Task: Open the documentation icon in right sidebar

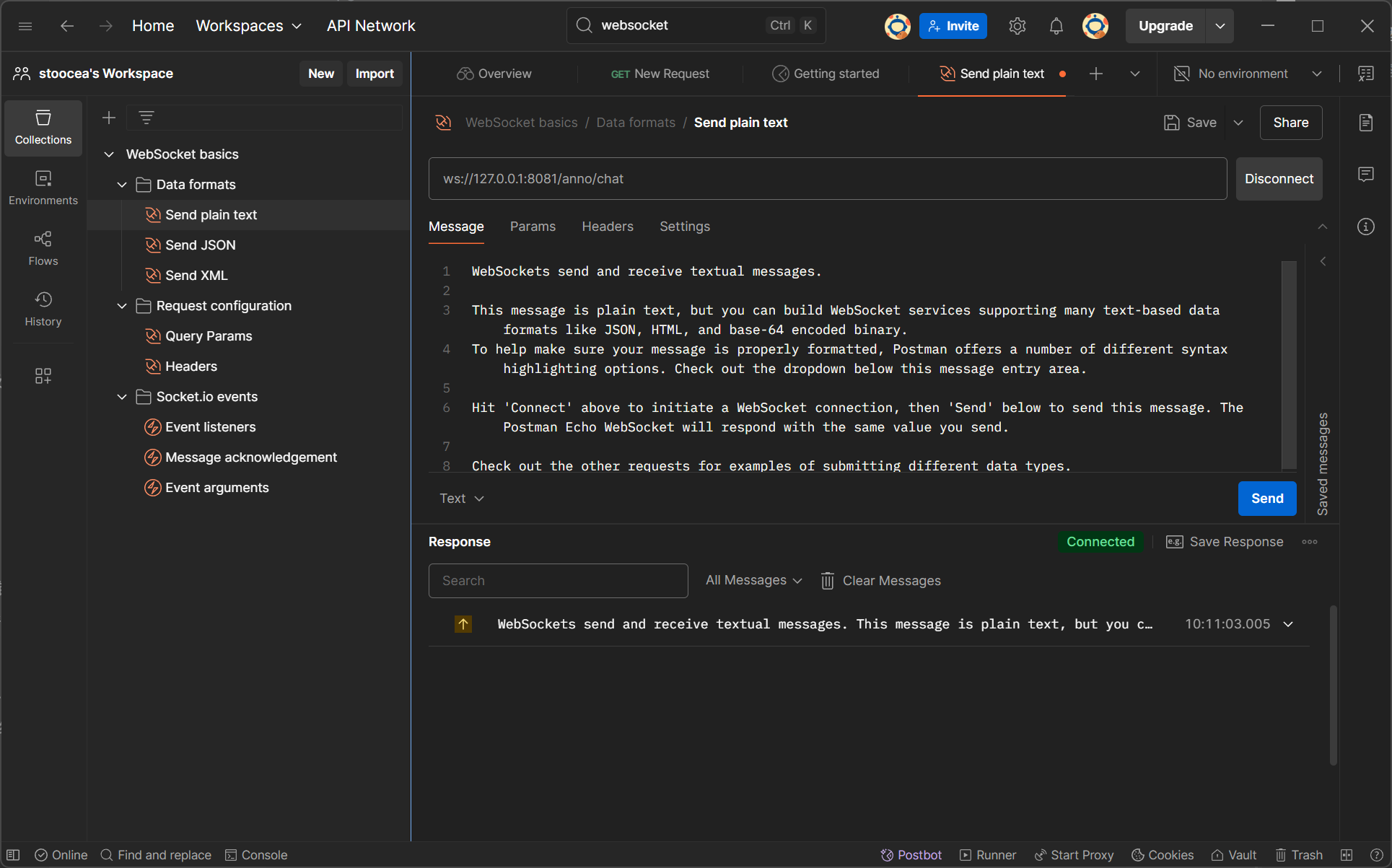Action: tap(1366, 123)
